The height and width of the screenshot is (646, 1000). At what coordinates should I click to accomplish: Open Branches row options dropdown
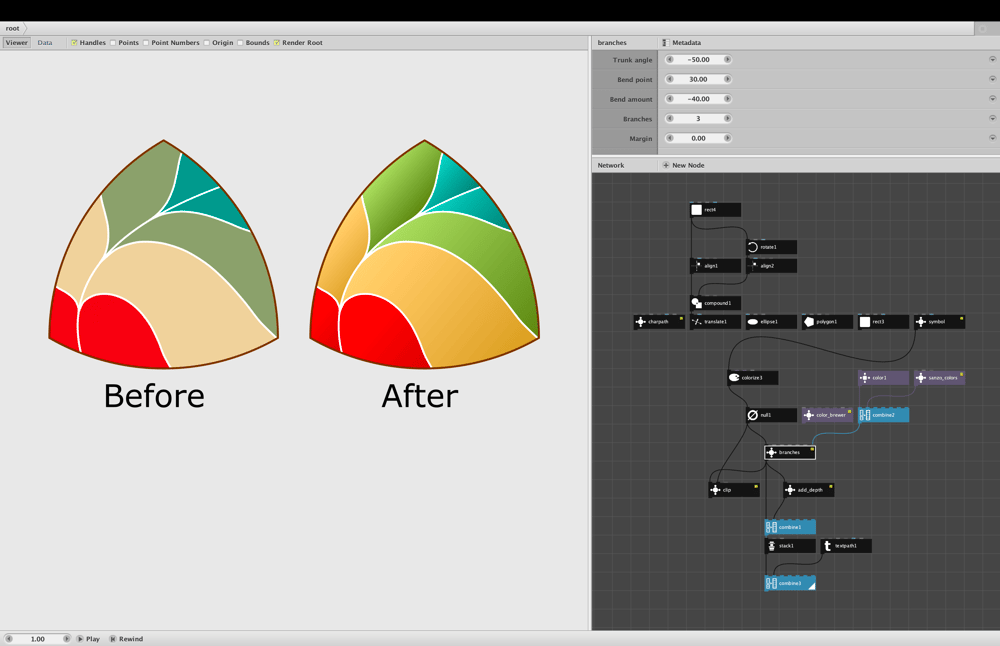[992, 119]
